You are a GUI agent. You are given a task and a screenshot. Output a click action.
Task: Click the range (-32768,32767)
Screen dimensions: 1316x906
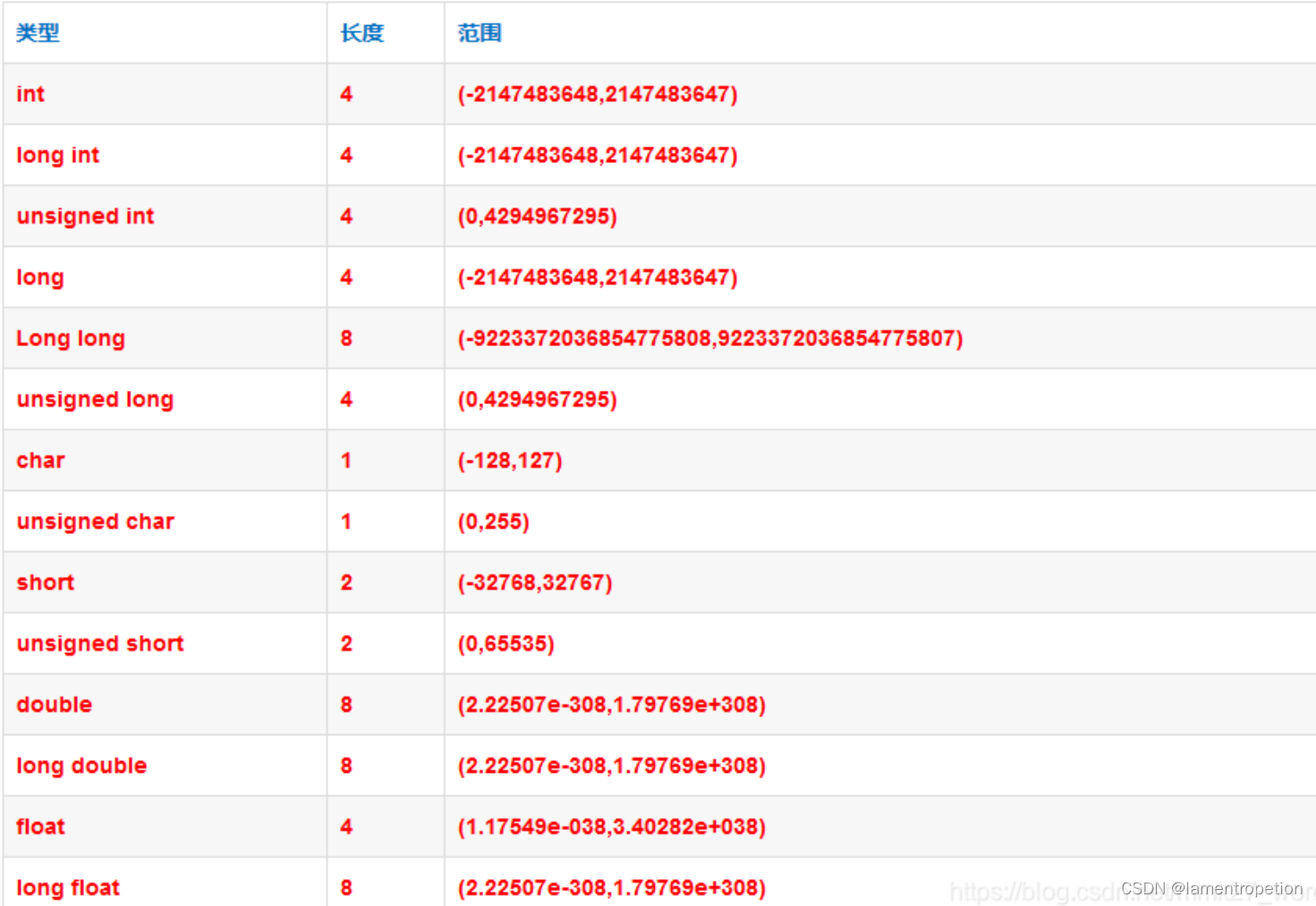click(x=535, y=582)
